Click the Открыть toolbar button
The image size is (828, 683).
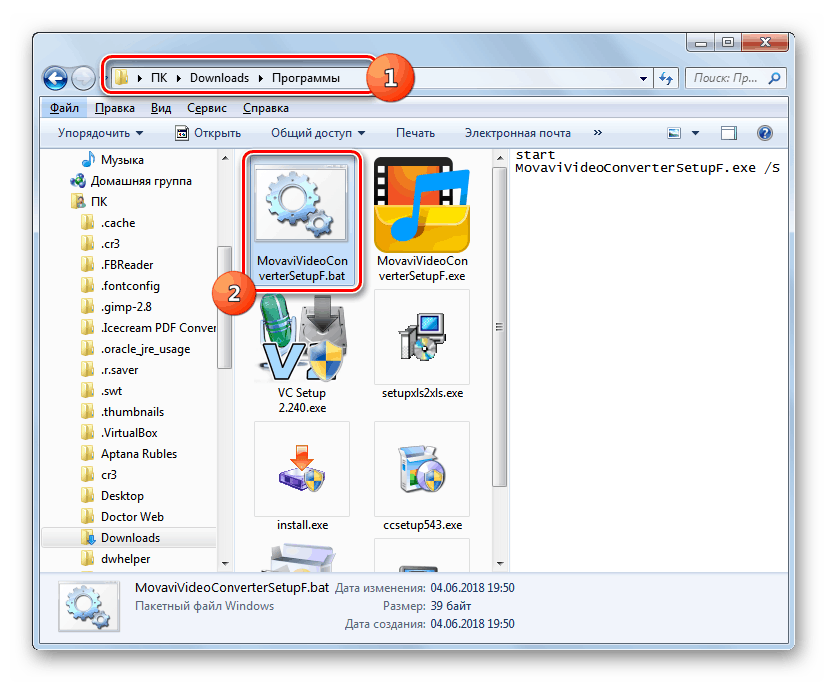tap(208, 133)
